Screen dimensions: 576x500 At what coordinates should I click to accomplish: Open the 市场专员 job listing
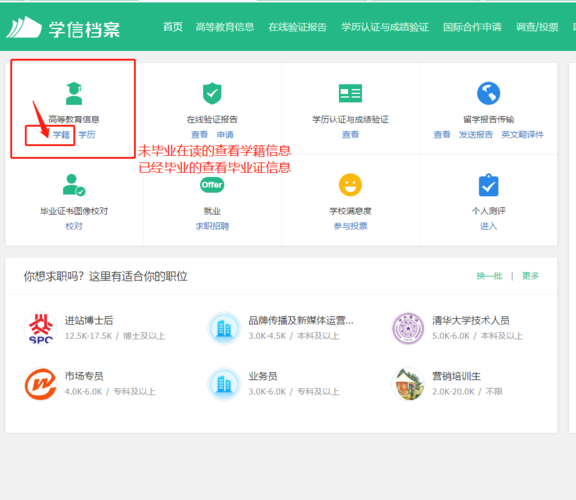tap(84, 376)
